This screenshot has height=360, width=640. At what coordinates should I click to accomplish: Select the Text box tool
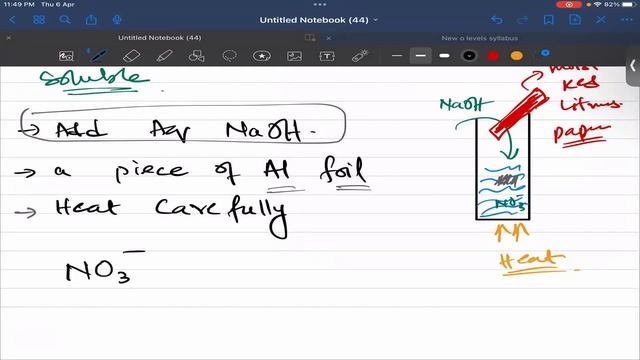[327, 56]
